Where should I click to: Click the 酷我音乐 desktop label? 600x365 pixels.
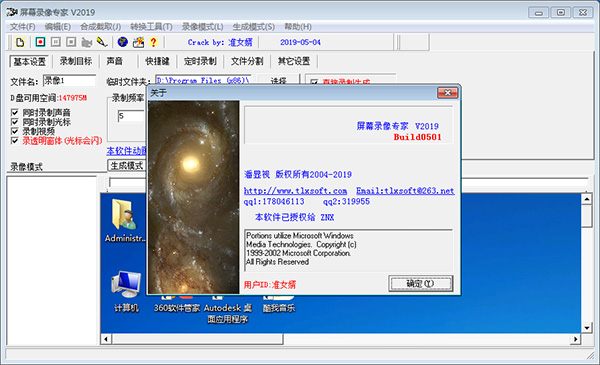point(279,308)
